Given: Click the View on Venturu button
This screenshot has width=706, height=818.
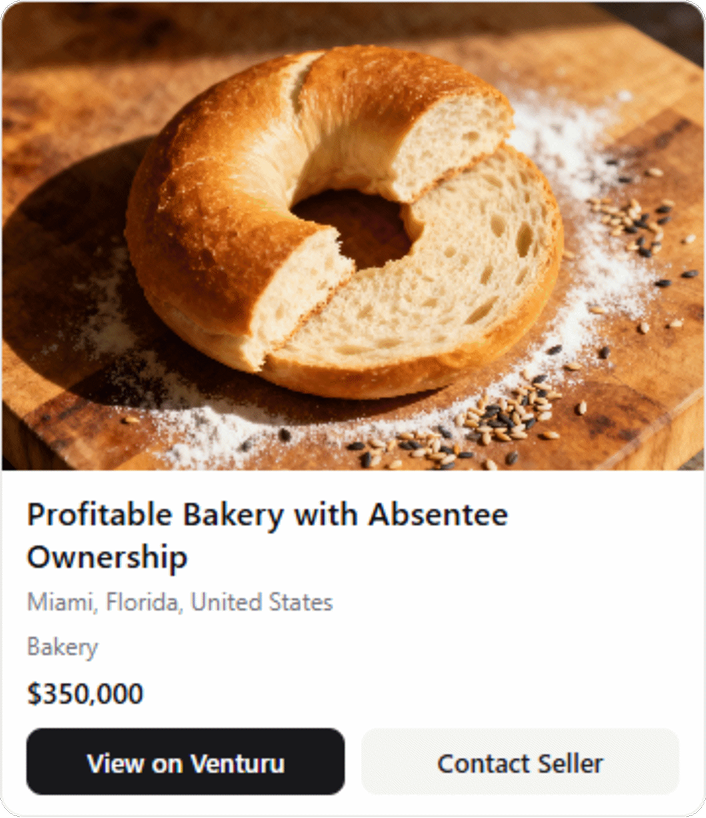Looking at the screenshot, I should [185, 762].
